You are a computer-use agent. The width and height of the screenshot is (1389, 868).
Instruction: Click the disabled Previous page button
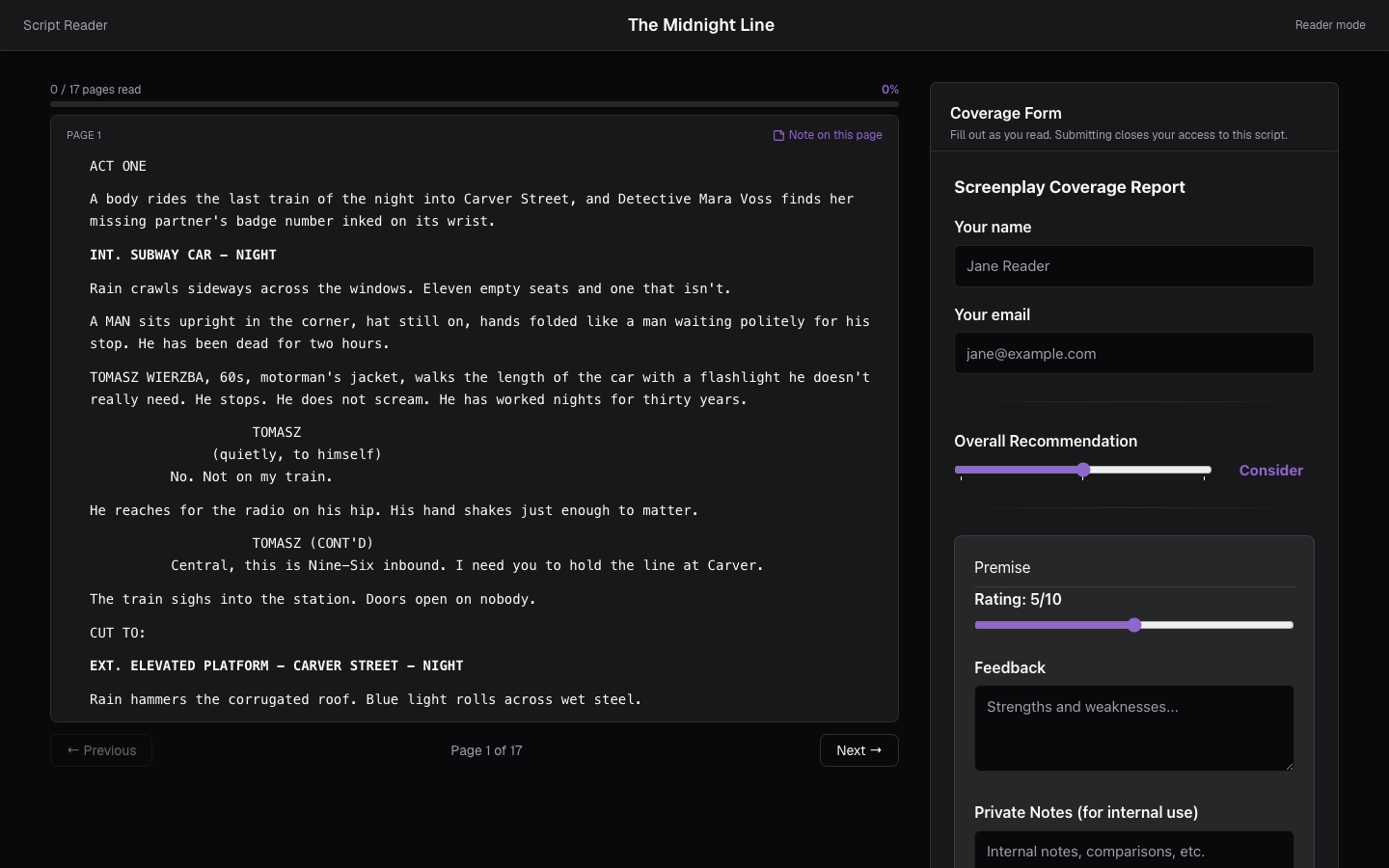click(x=101, y=750)
